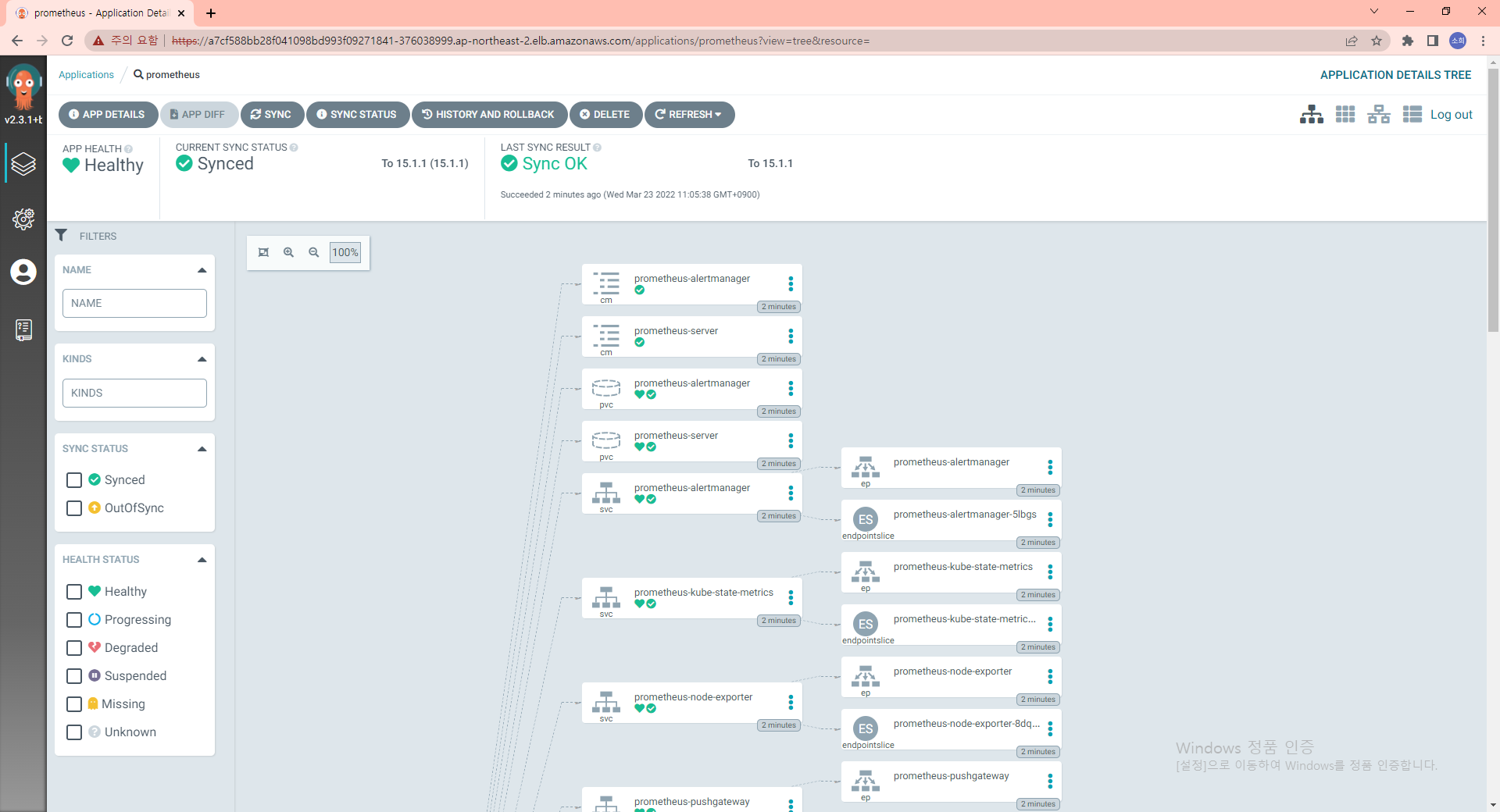Open a new browser tab
The width and height of the screenshot is (1500, 812).
point(211,13)
